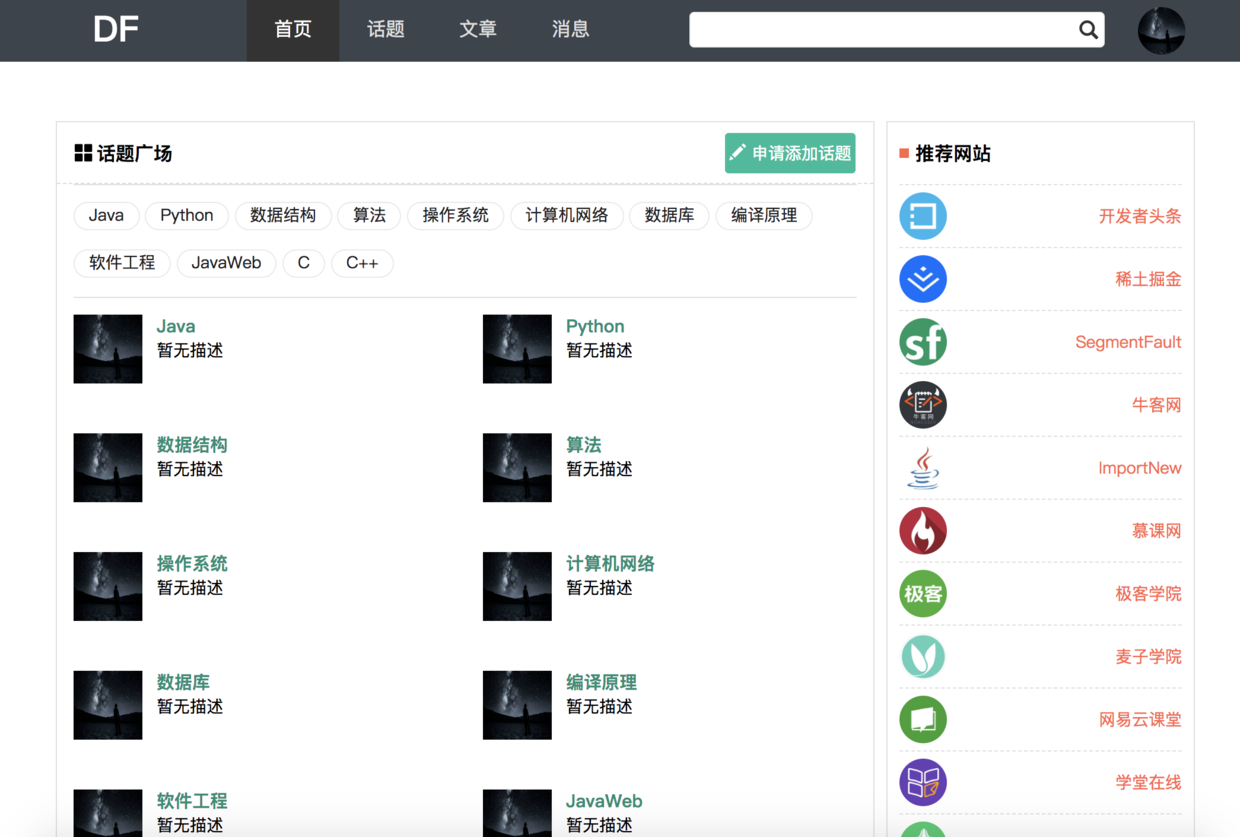
Task: Open the 牛客网 round icon
Action: tap(923, 405)
